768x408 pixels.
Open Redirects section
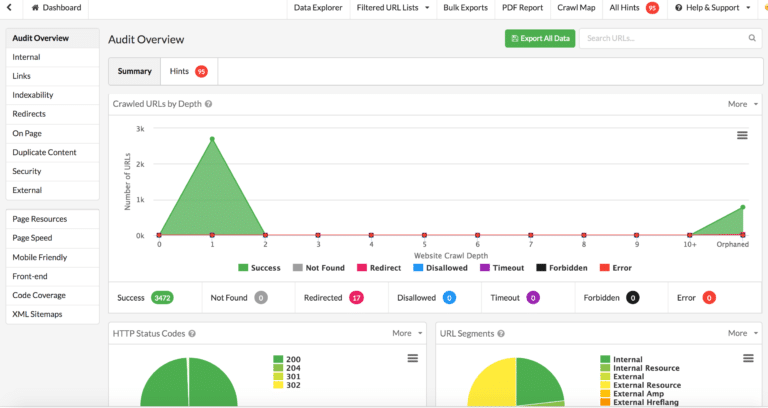pyautogui.click(x=52, y=114)
